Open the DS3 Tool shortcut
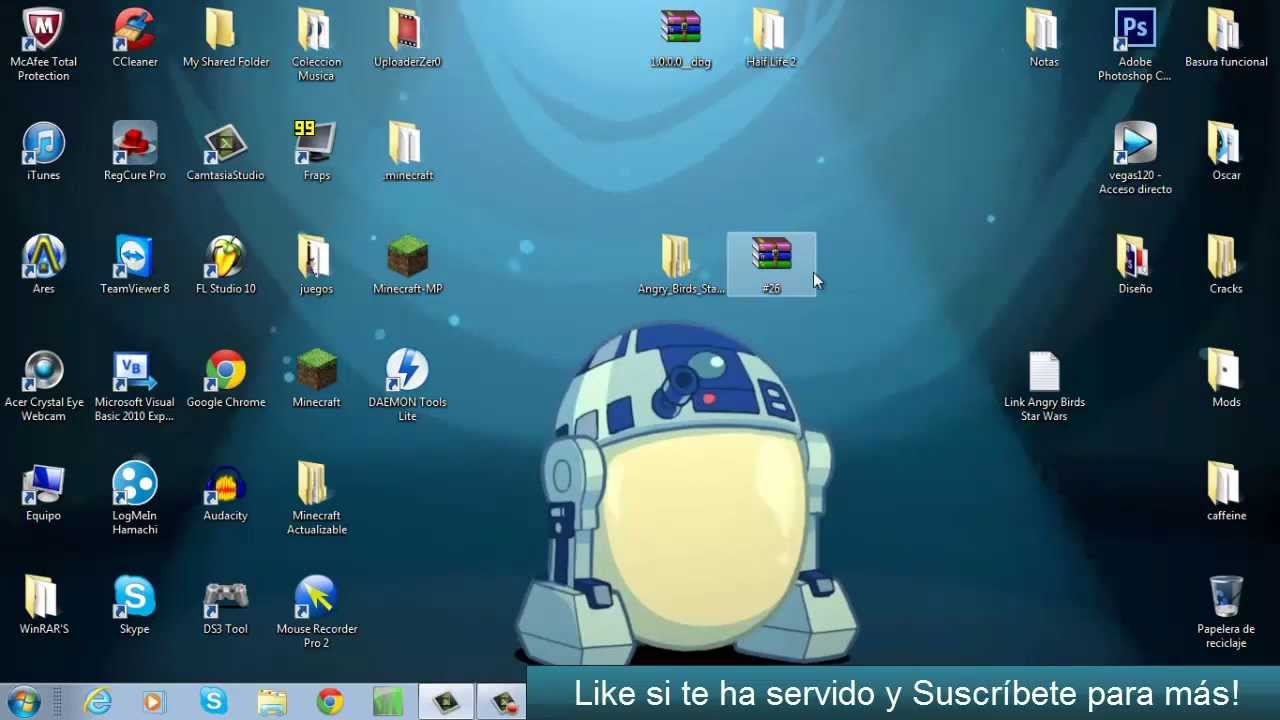 [225, 605]
